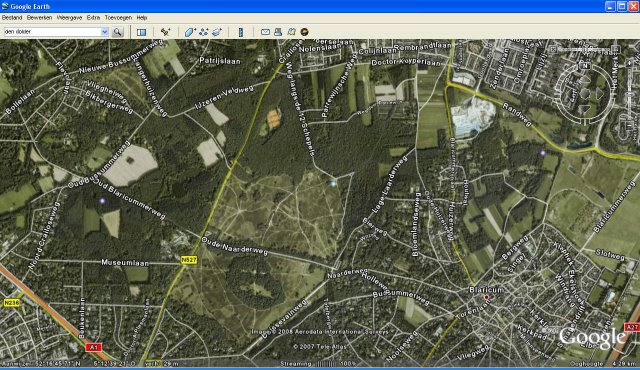
Task: Select the add path tool
Action: coord(204,32)
